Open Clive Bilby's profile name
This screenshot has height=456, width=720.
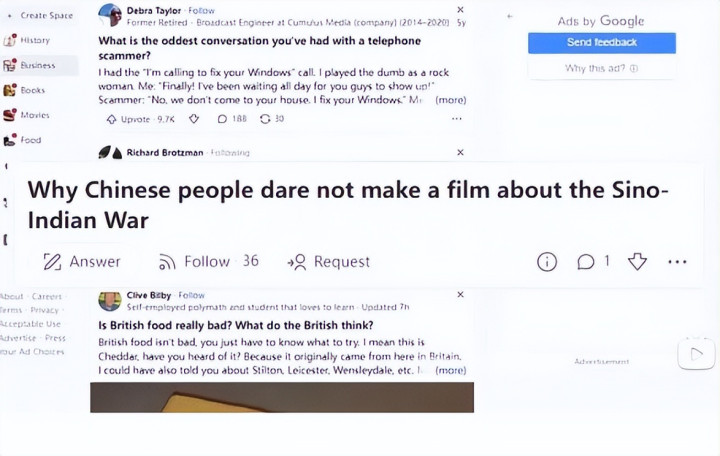pos(149,295)
